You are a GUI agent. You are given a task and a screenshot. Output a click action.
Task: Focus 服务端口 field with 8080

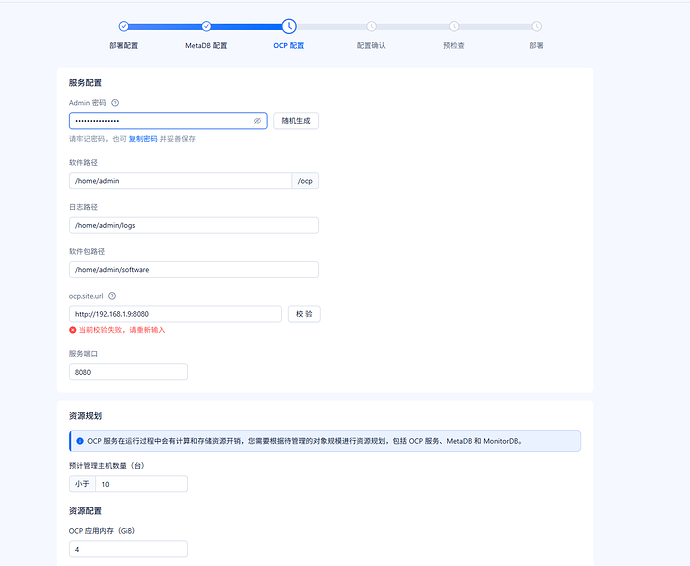tap(128, 372)
